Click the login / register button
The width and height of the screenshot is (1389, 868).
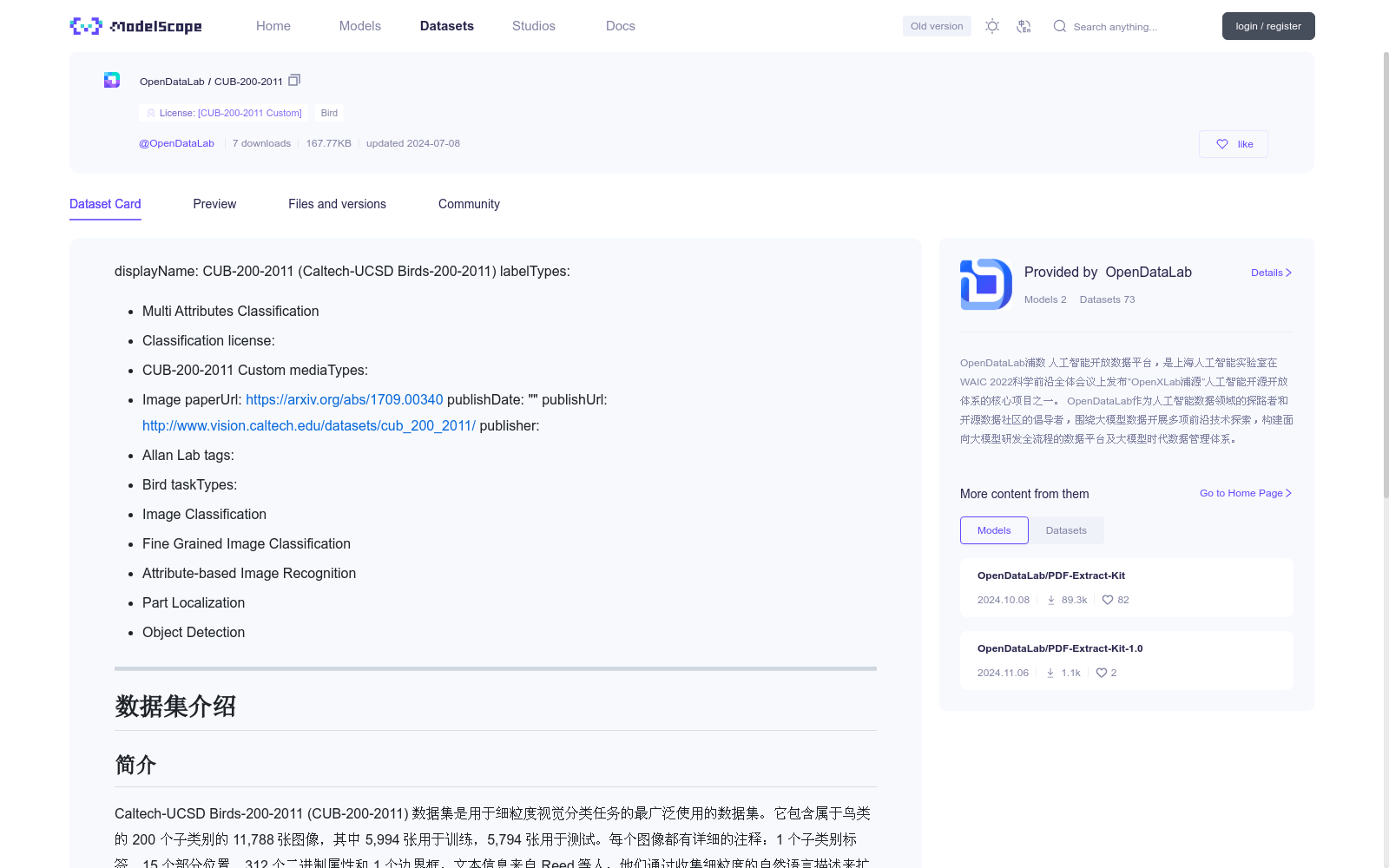click(x=1268, y=26)
